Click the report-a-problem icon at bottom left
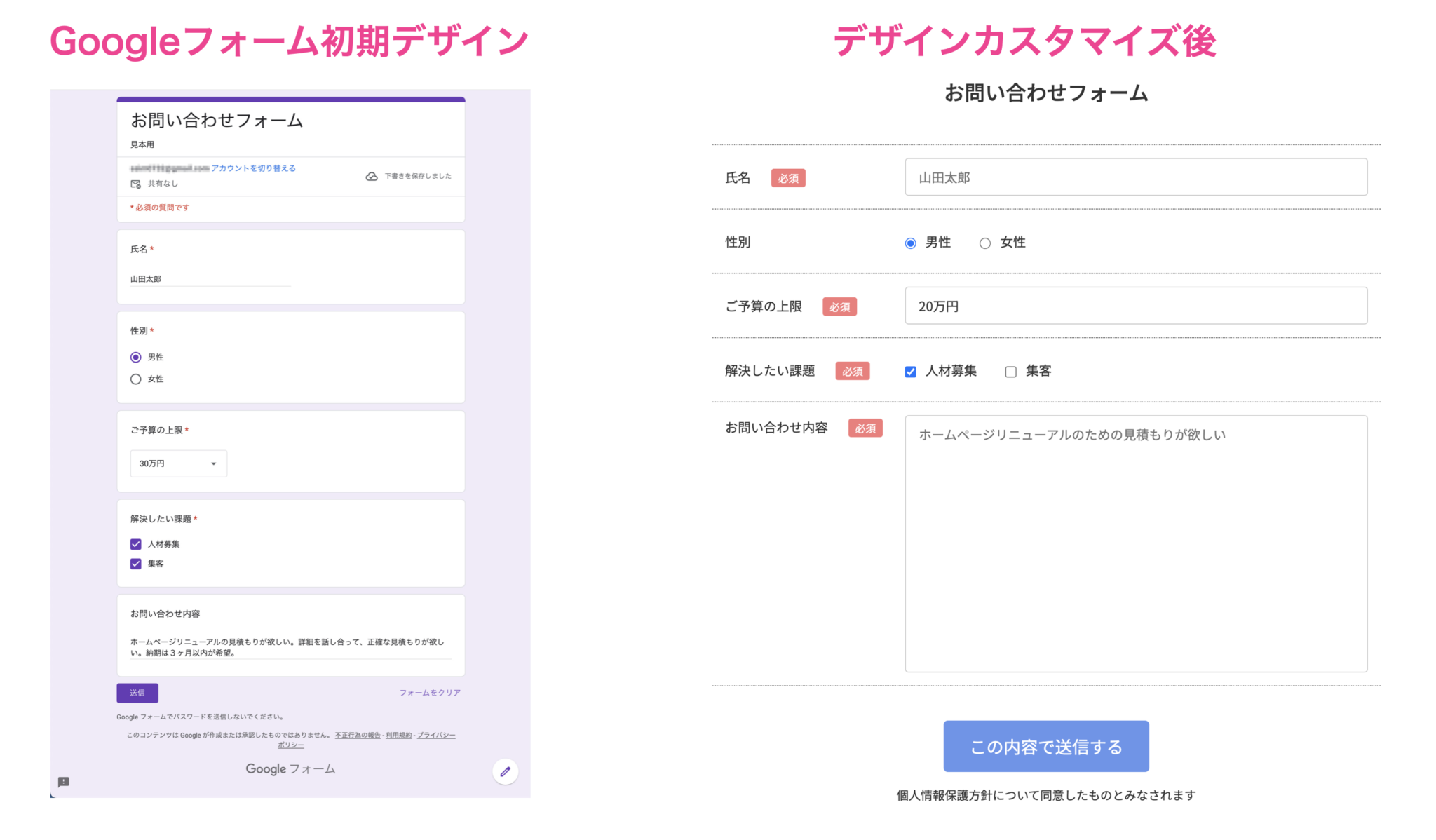 tap(65, 782)
